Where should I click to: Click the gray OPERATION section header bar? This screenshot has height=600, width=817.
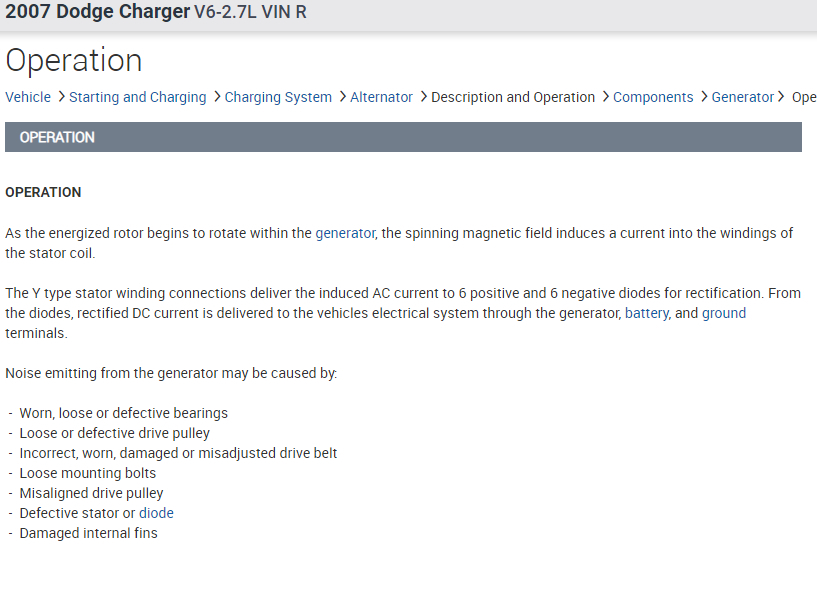coord(403,137)
